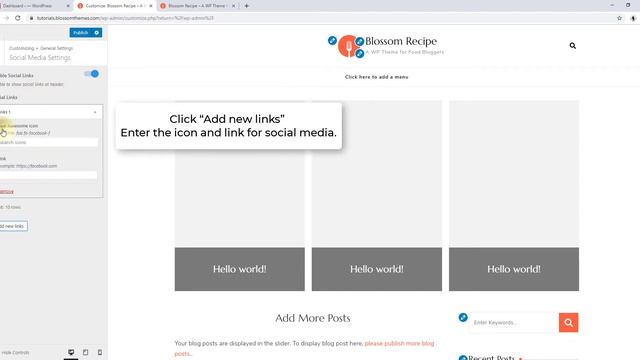Click the Hide Controls button
The image size is (640, 360).
(15, 353)
